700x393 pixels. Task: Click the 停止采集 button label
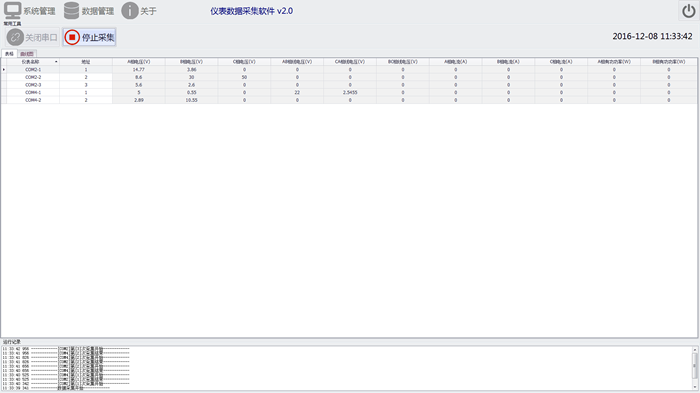coord(98,38)
